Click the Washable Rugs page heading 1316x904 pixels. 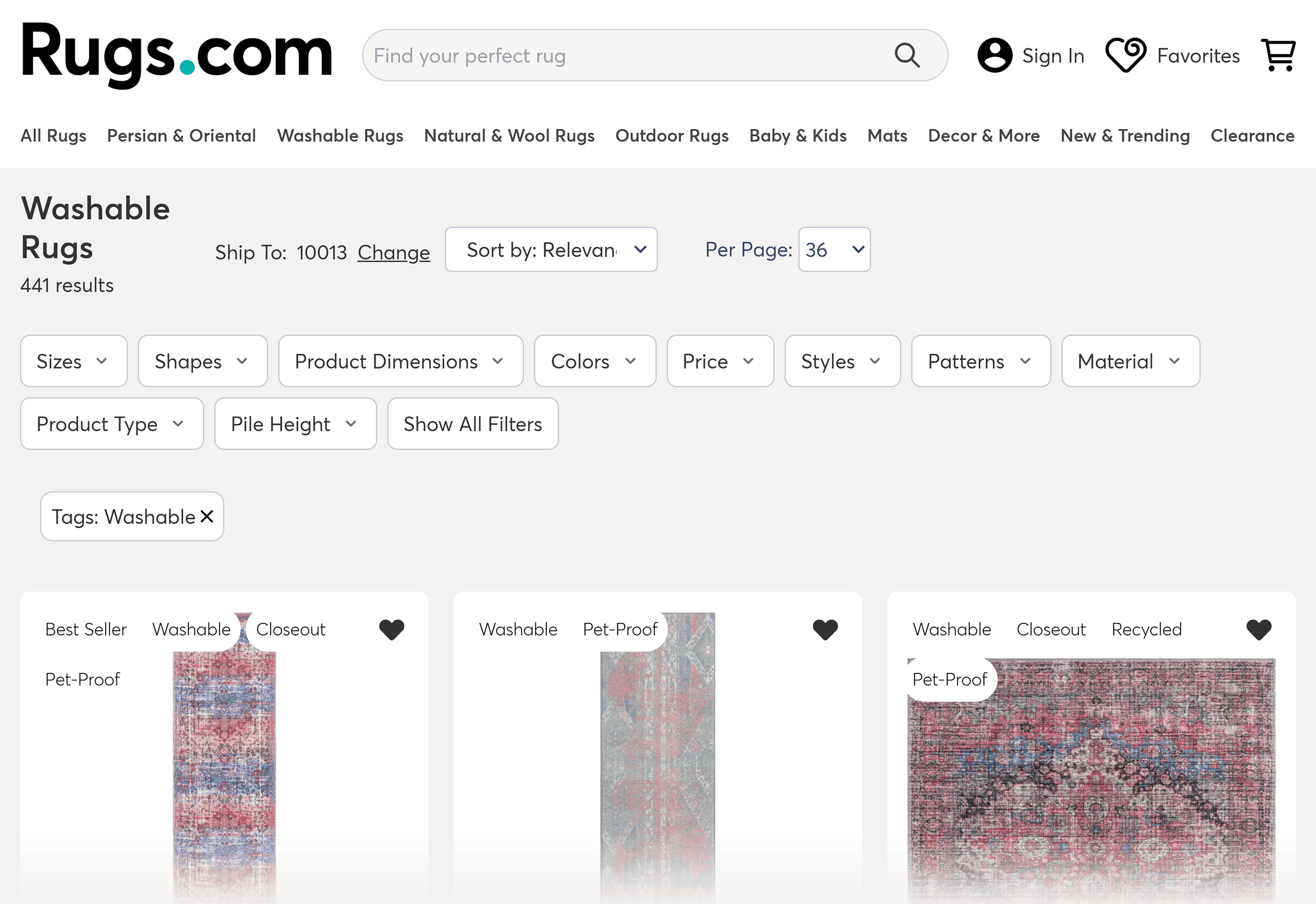tap(95, 227)
